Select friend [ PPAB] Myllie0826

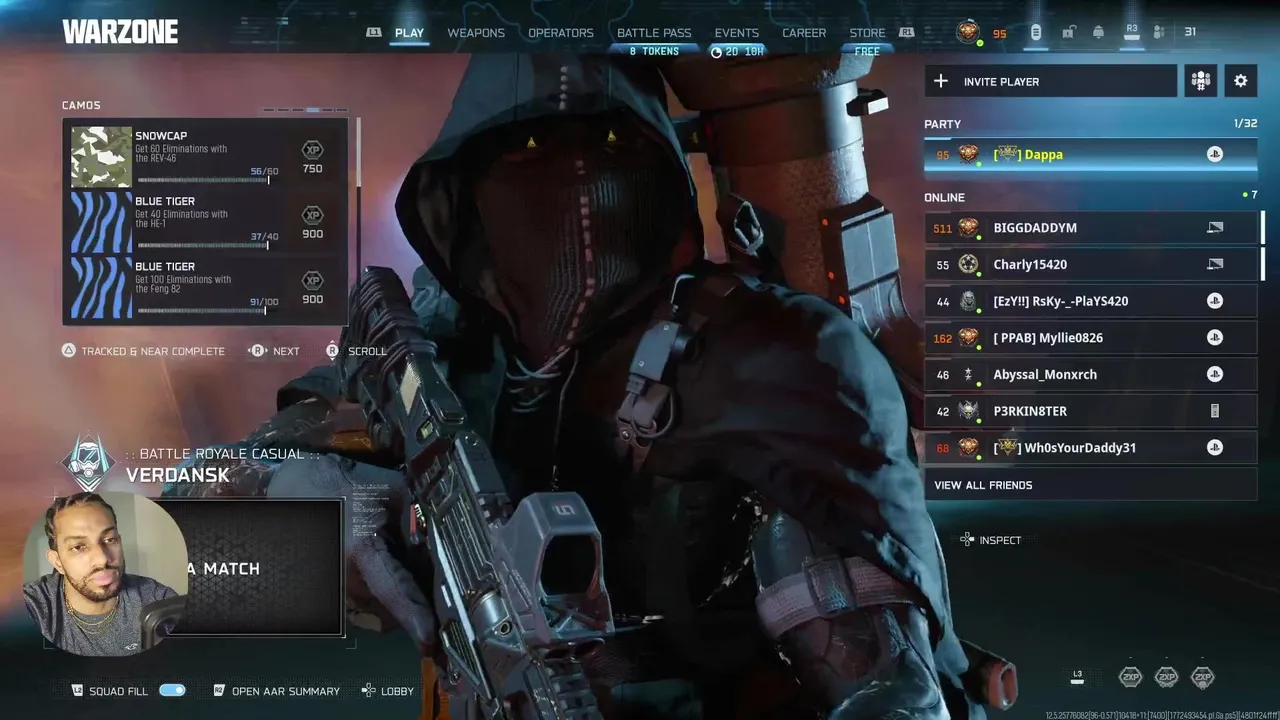click(x=1090, y=338)
